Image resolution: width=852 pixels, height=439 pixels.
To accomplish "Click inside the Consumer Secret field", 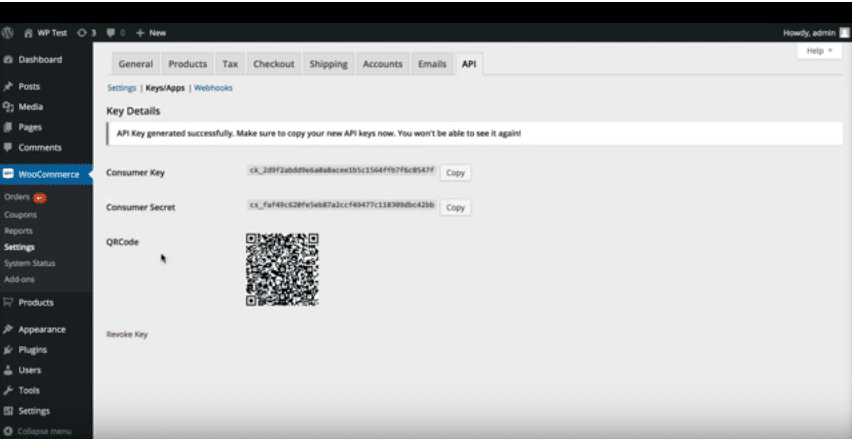I will click(x=342, y=205).
